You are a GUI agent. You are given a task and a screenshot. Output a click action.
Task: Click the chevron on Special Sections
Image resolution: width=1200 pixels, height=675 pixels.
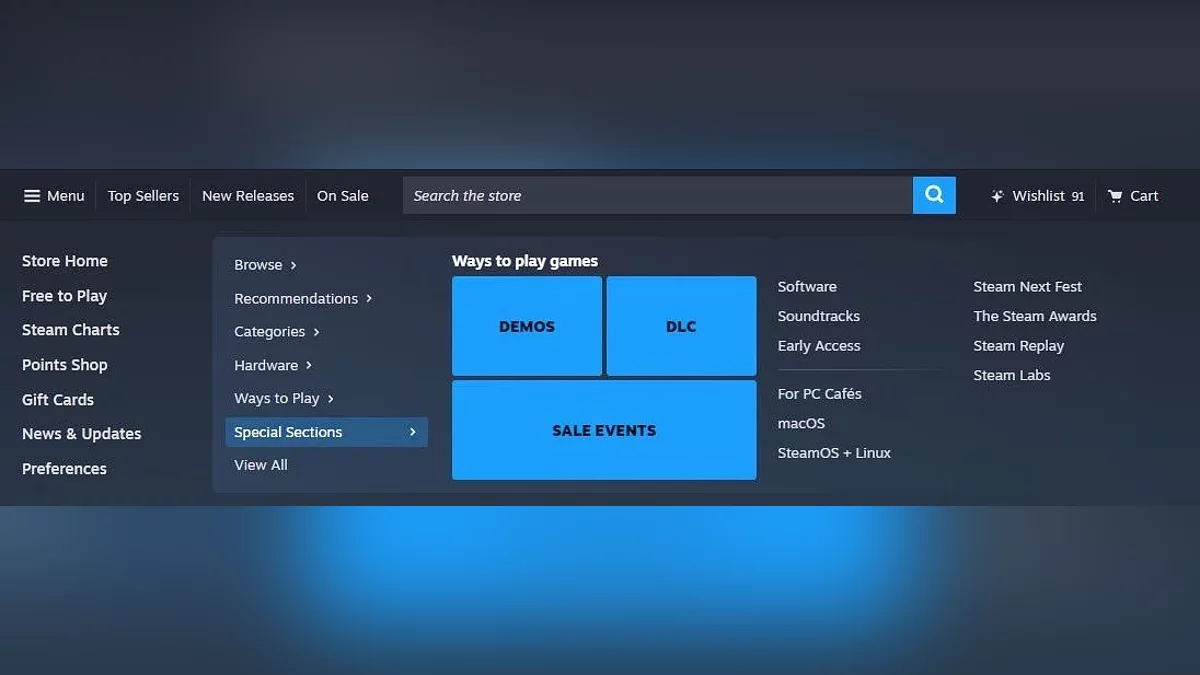point(412,432)
